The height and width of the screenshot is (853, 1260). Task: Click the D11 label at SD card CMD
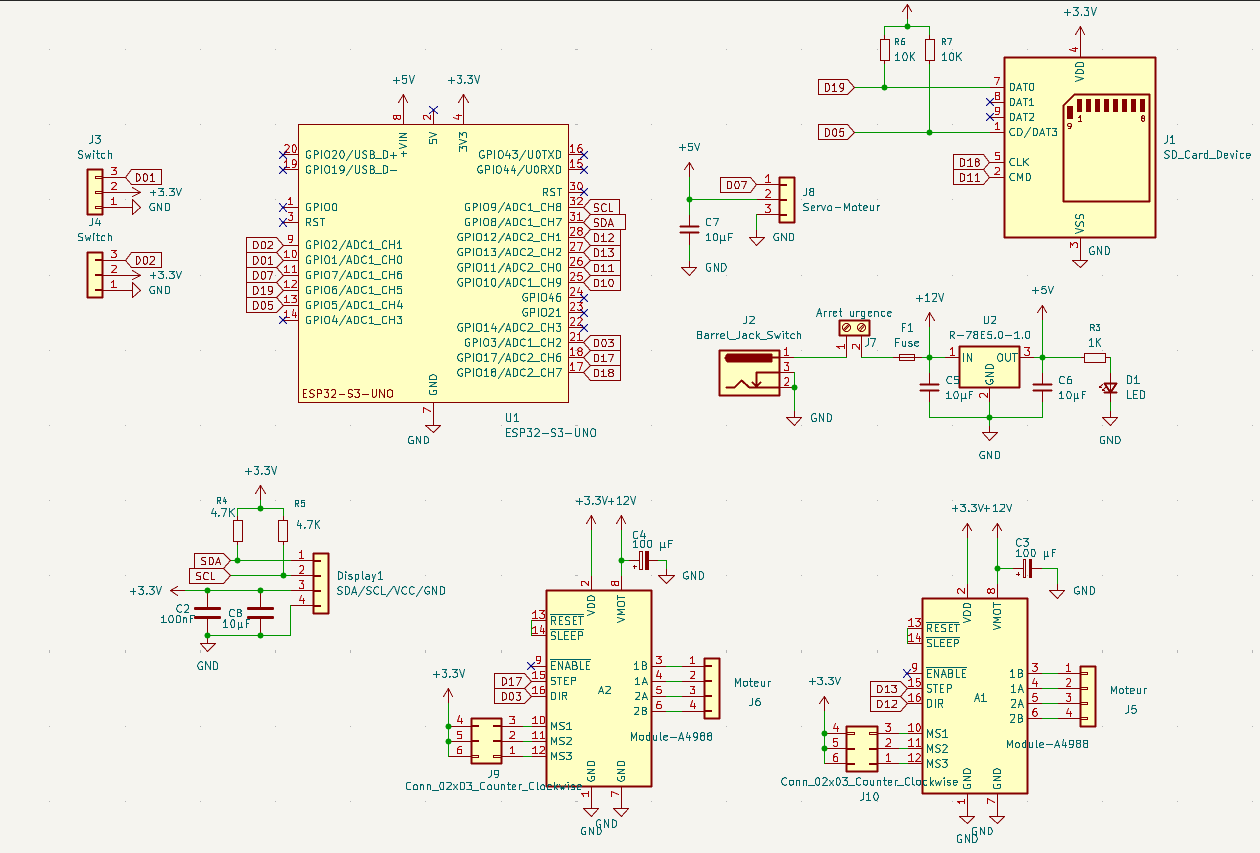[970, 177]
